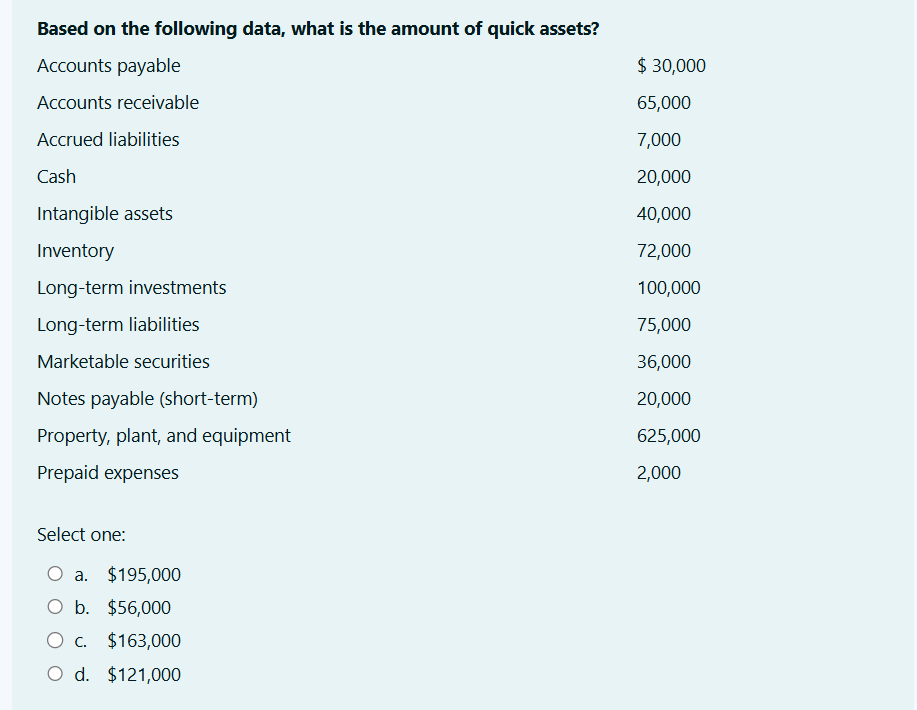Click the Notes payable (short-term) row
Image resolution: width=917 pixels, height=710 pixels.
[147, 398]
